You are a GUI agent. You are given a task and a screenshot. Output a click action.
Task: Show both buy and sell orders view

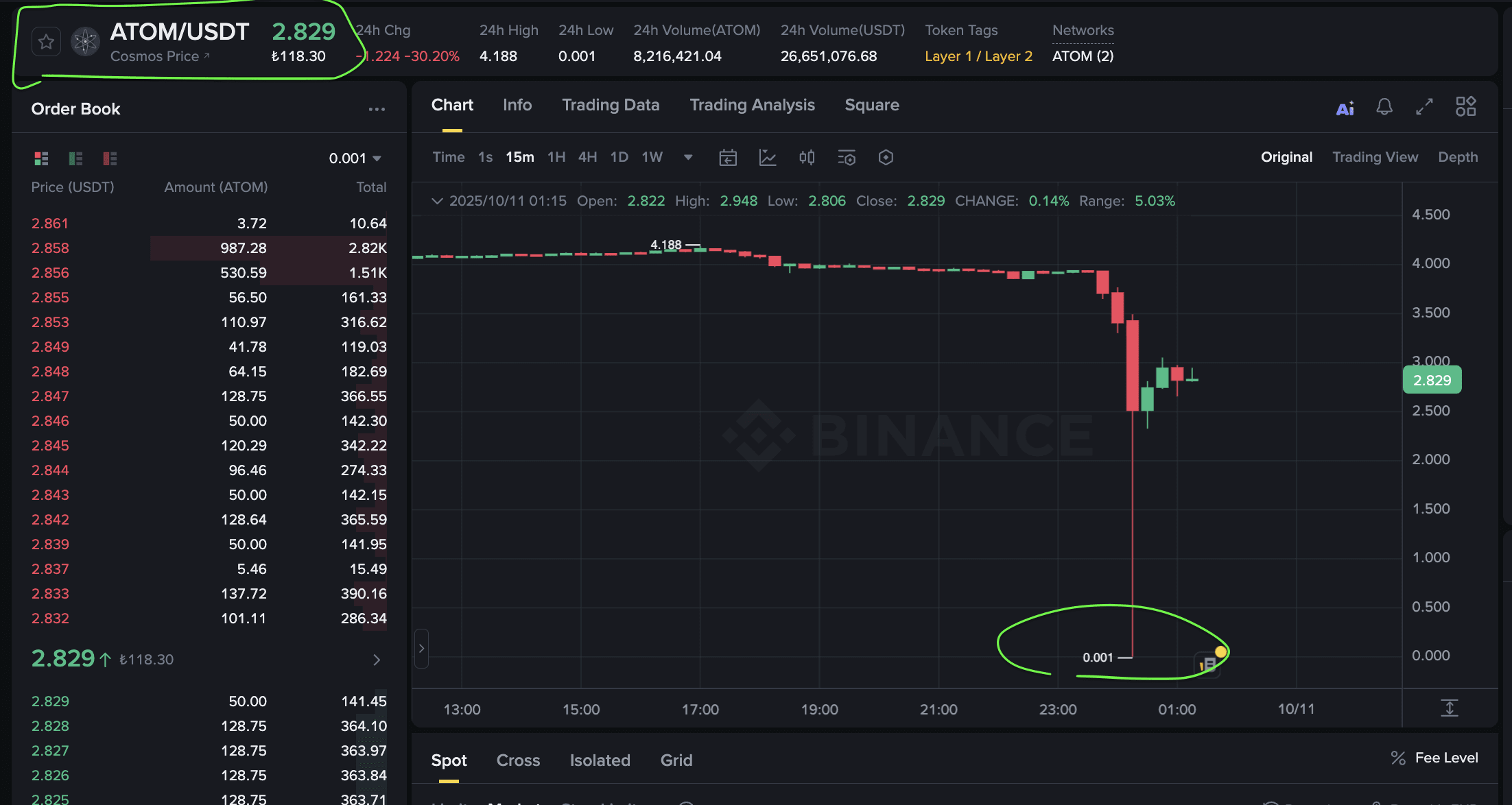pyautogui.click(x=41, y=158)
